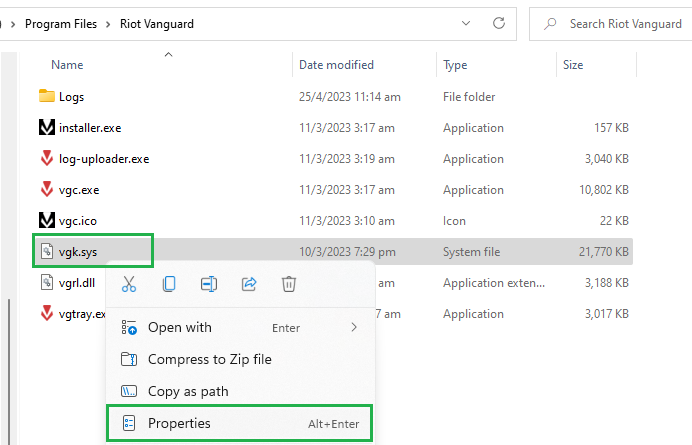Sort by Size column header
The height and width of the screenshot is (445, 692).
point(573,65)
